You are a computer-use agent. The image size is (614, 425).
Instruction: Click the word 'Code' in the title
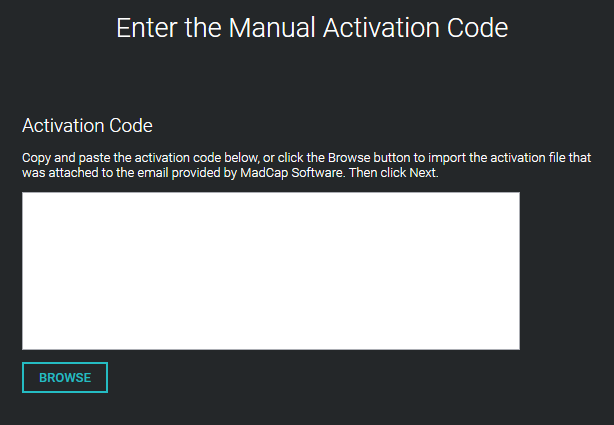point(476,28)
